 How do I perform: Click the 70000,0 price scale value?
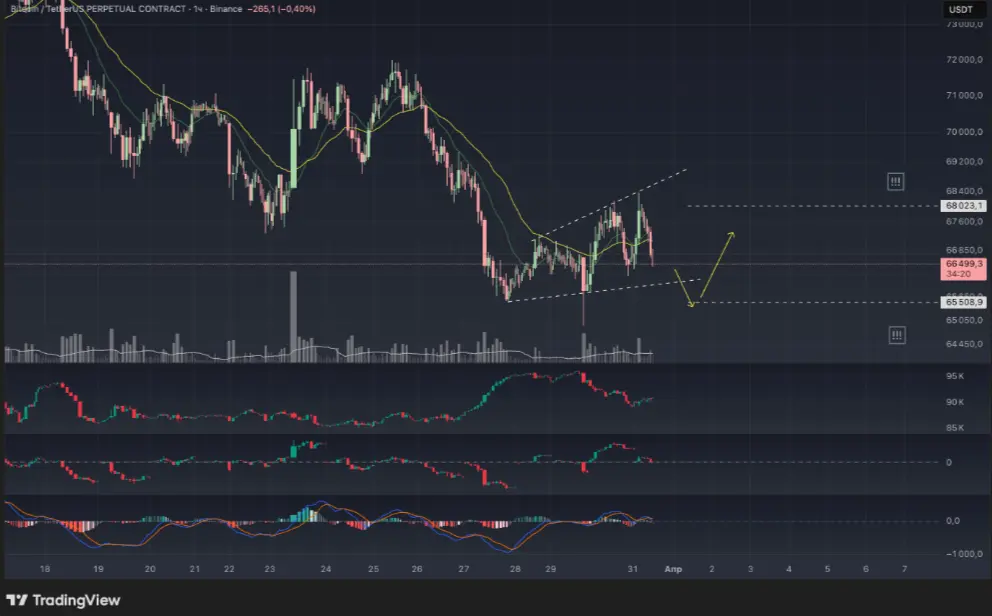(x=964, y=132)
